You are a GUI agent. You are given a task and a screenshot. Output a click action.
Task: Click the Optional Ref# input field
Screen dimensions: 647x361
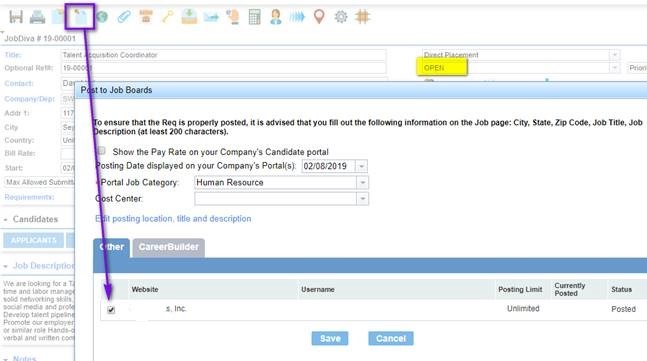pos(223,68)
